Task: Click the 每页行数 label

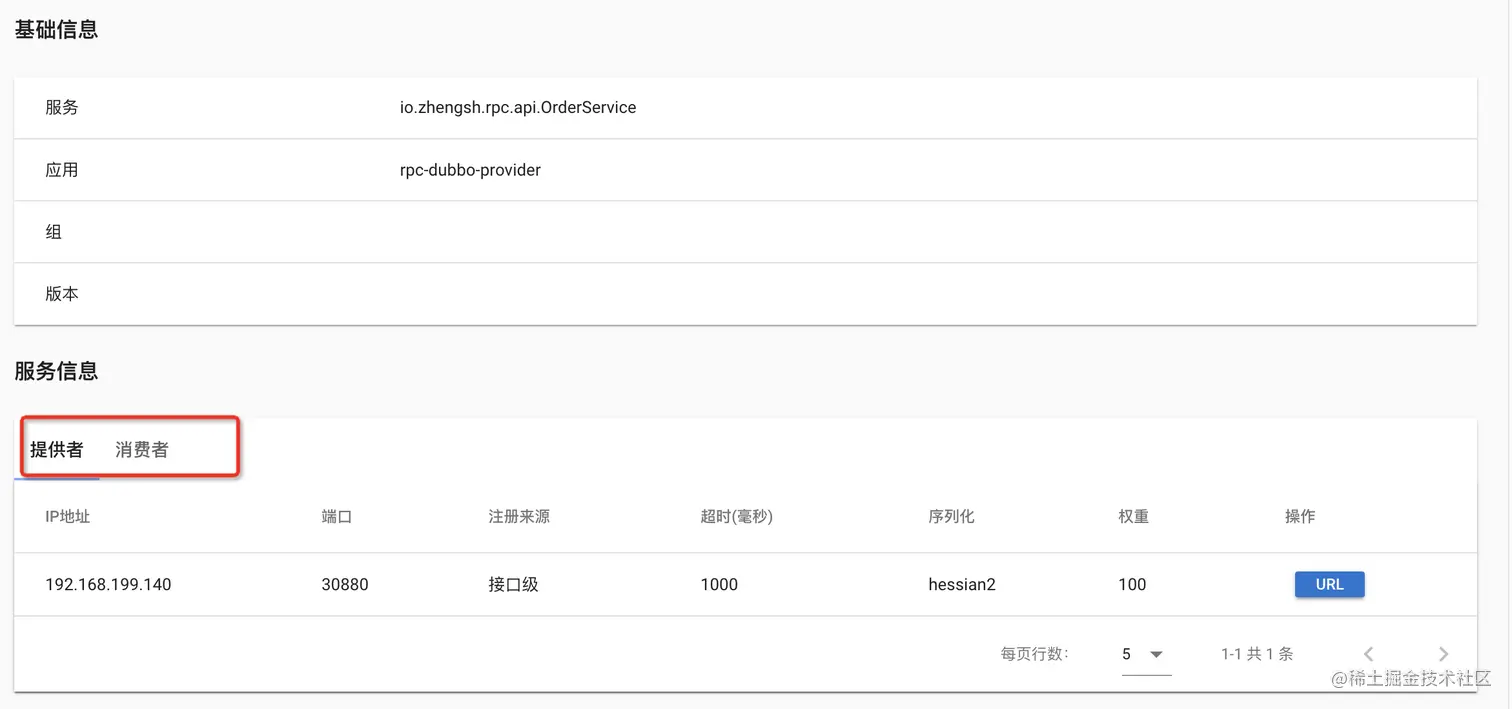Action: 1035,654
